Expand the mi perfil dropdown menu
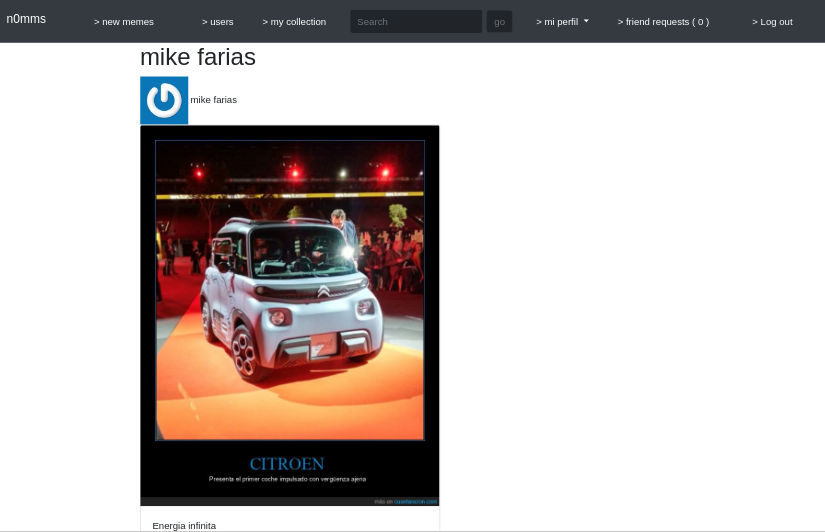 (562, 22)
